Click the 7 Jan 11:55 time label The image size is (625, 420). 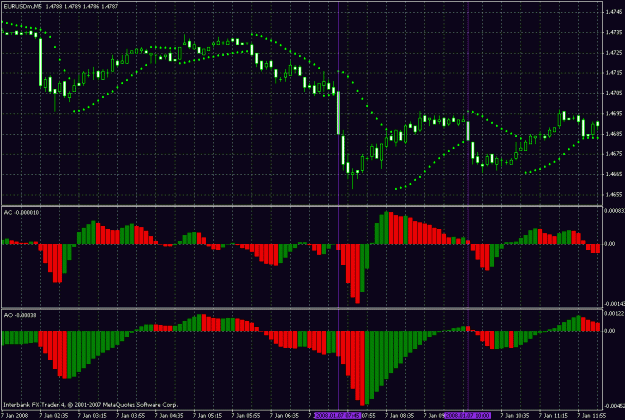[x=592, y=416]
